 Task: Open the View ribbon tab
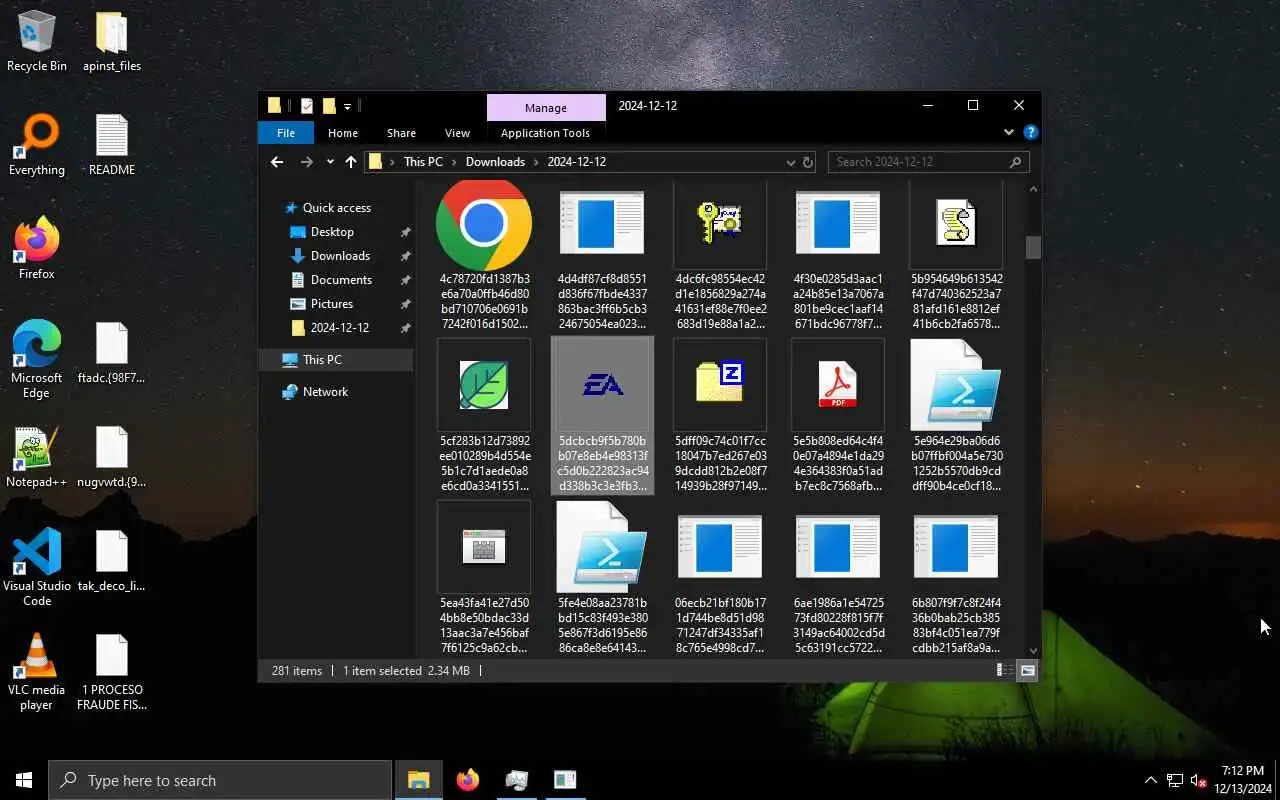pos(457,133)
